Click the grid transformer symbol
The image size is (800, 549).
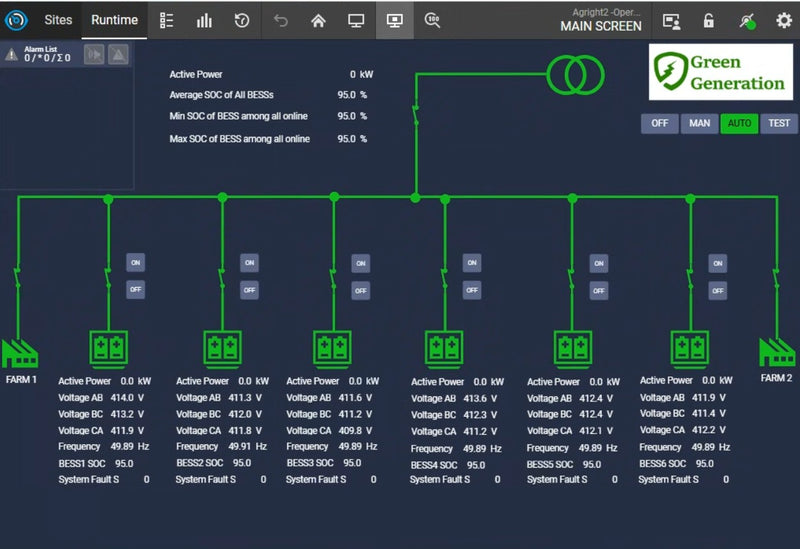pos(576,75)
